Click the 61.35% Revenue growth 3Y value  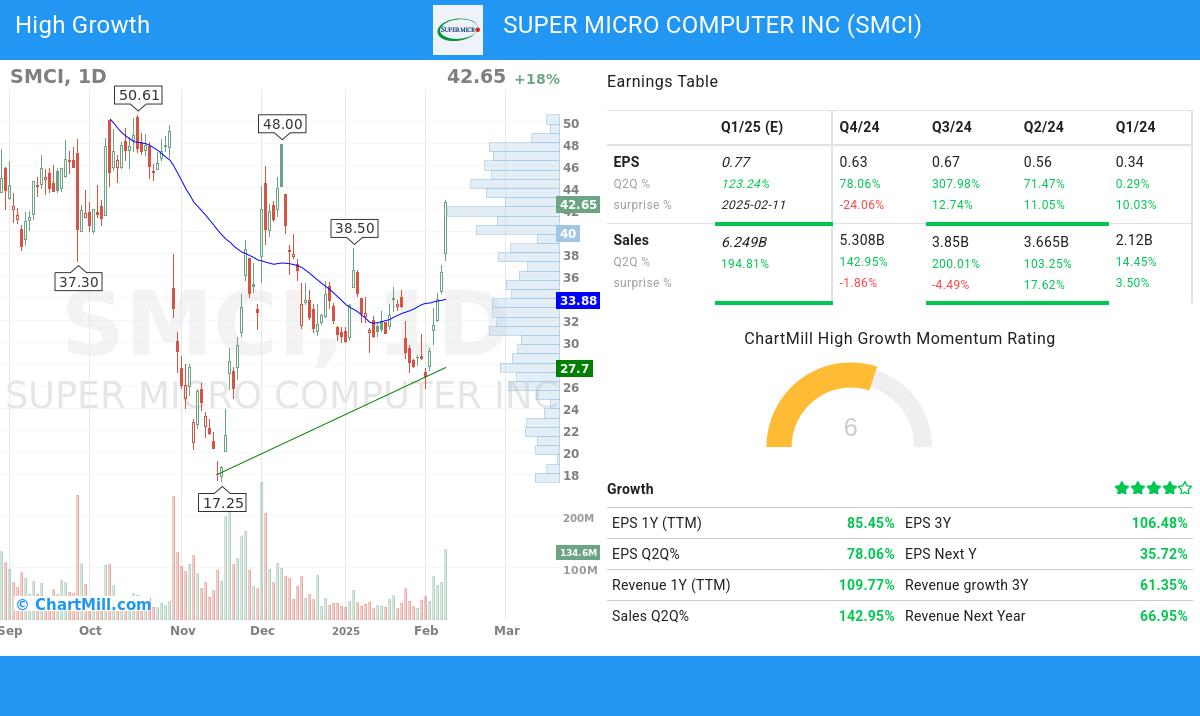point(1164,585)
